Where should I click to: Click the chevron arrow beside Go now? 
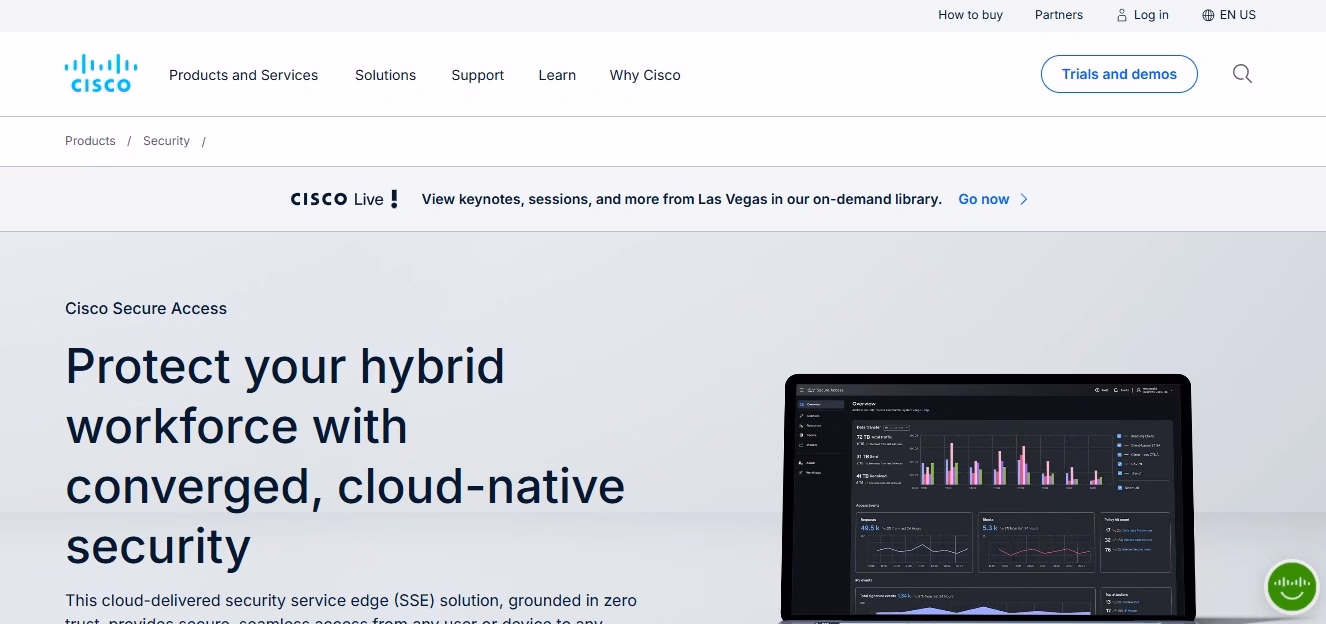click(1023, 199)
